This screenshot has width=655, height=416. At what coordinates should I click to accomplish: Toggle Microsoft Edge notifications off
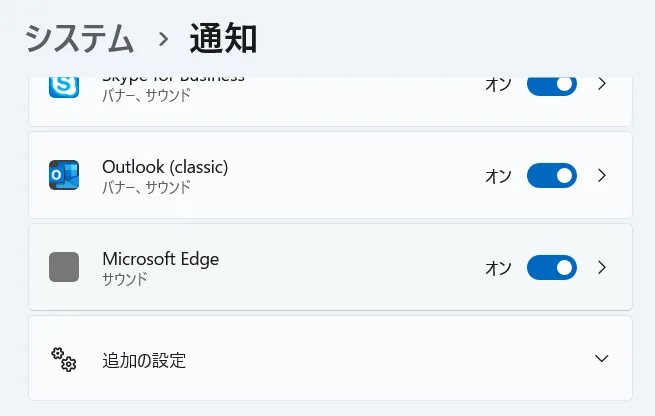(x=552, y=267)
